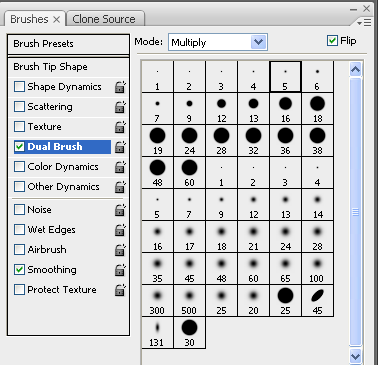
Task: Open the Color Dynamics settings label
Action: point(63,167)
